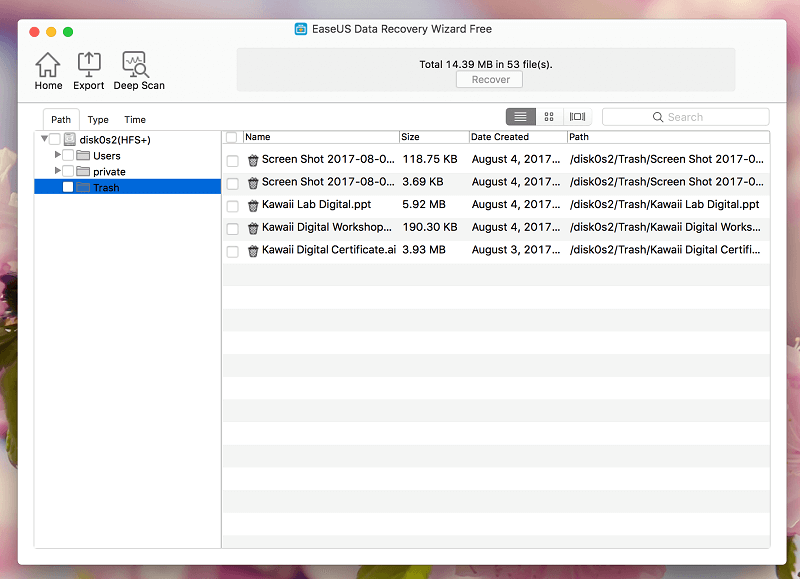Click the 118.75 KB size cell
This screenshot has height=579, width=800.
coord(430,159)
